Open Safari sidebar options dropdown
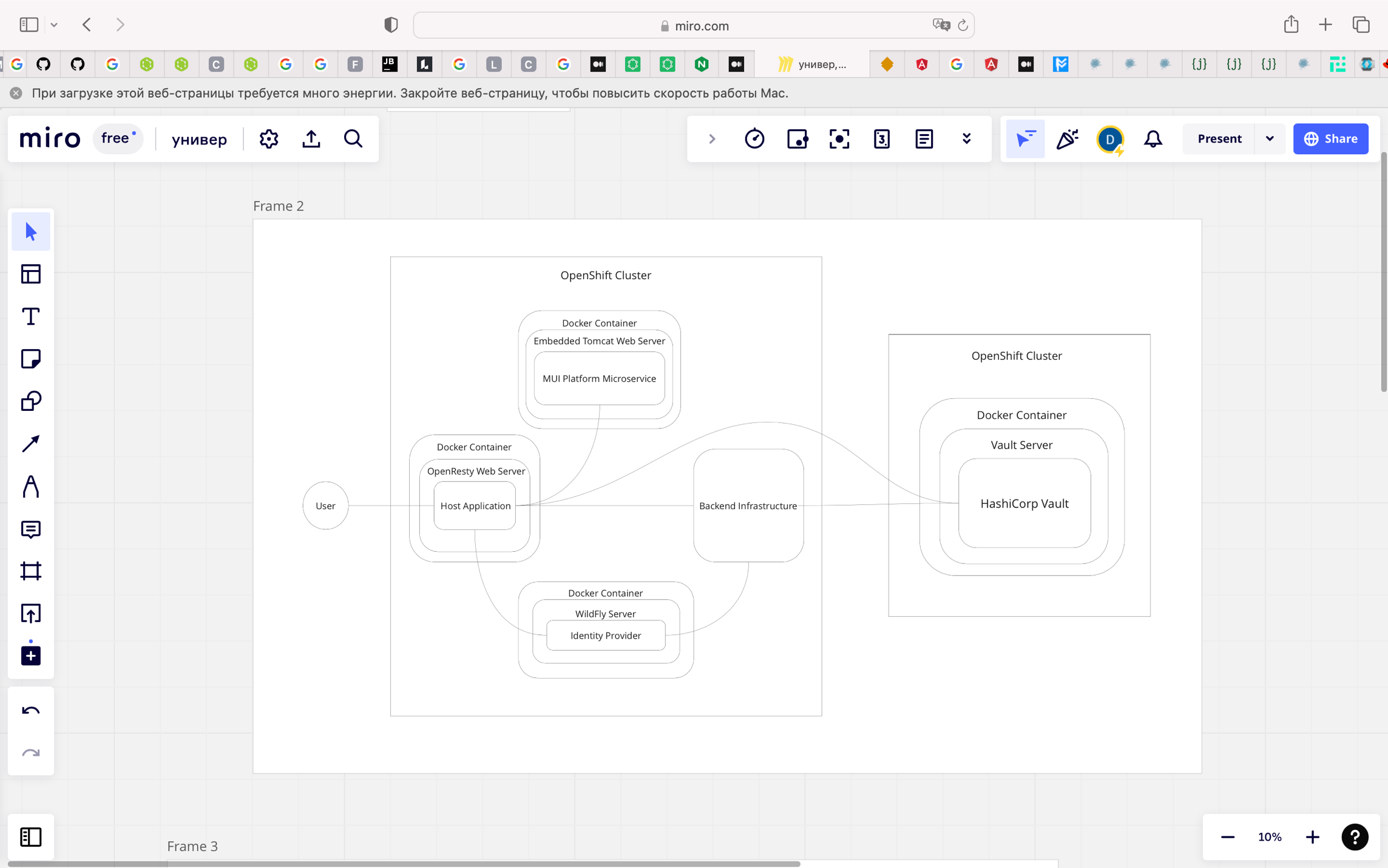The height and width of the screenshot is (868, 1388). pos(54,25)
